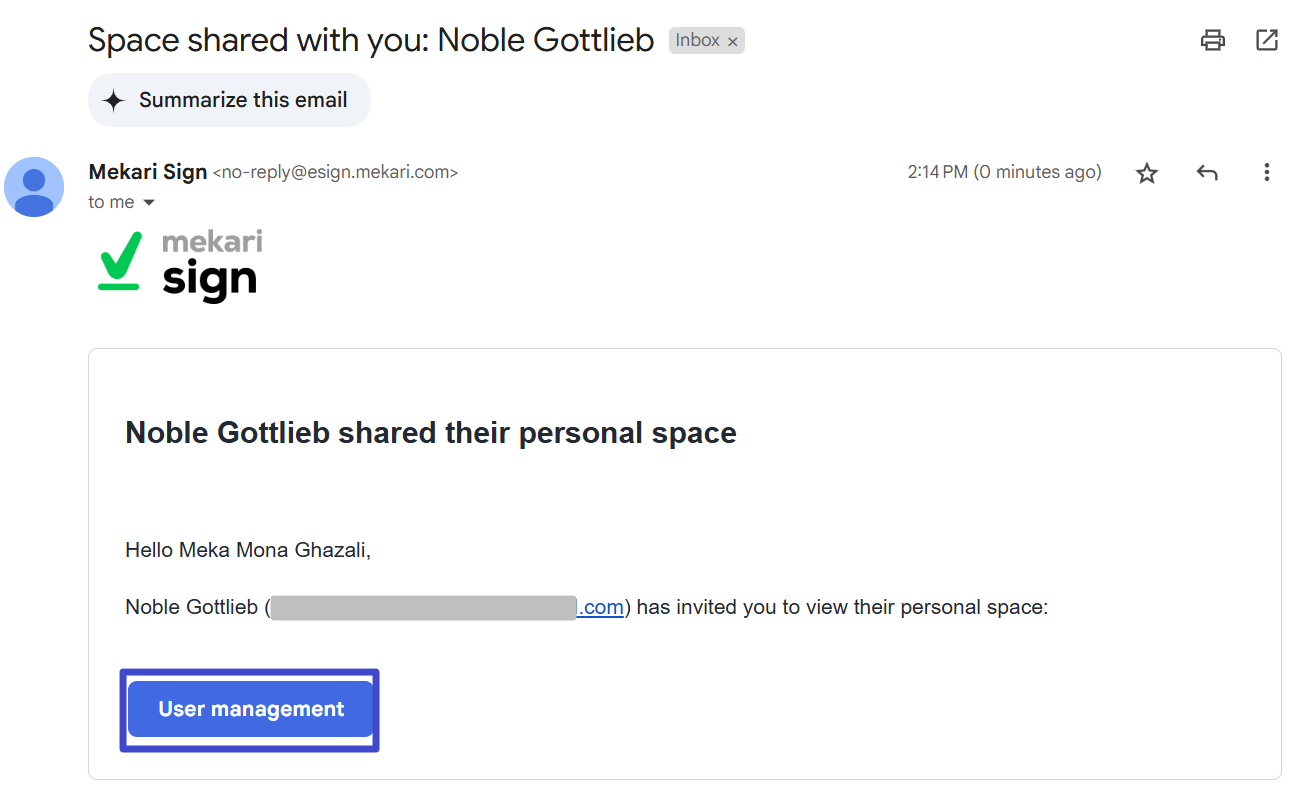Click the Mekari Sign sender name
Screen dimensions: 1304x808
(148, 172)
